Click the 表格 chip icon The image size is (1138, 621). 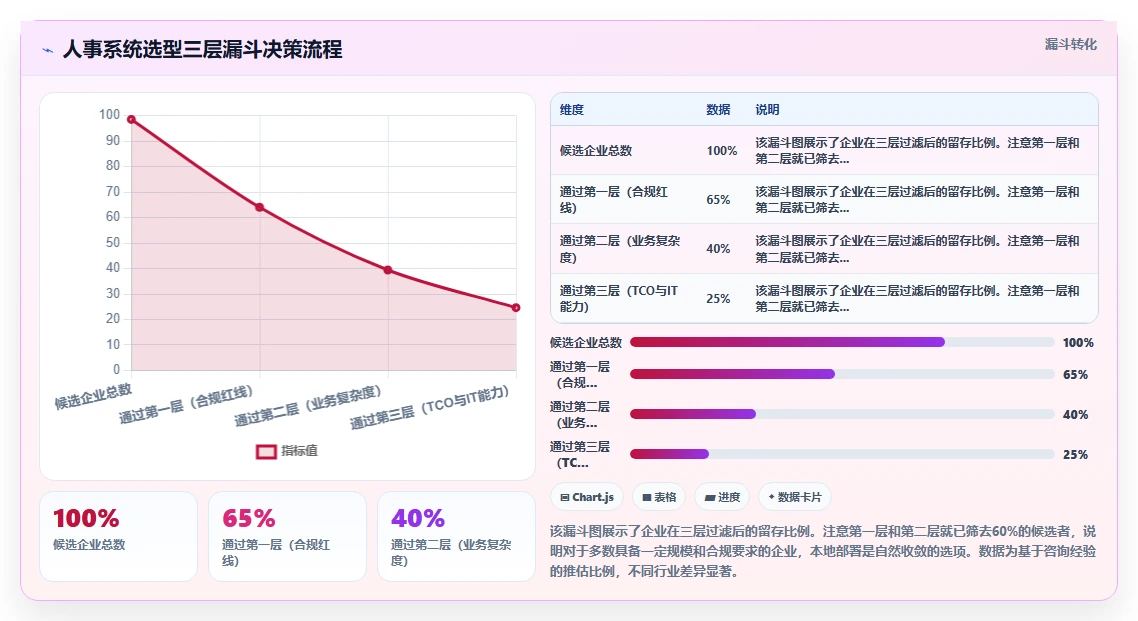pos(647,498)
